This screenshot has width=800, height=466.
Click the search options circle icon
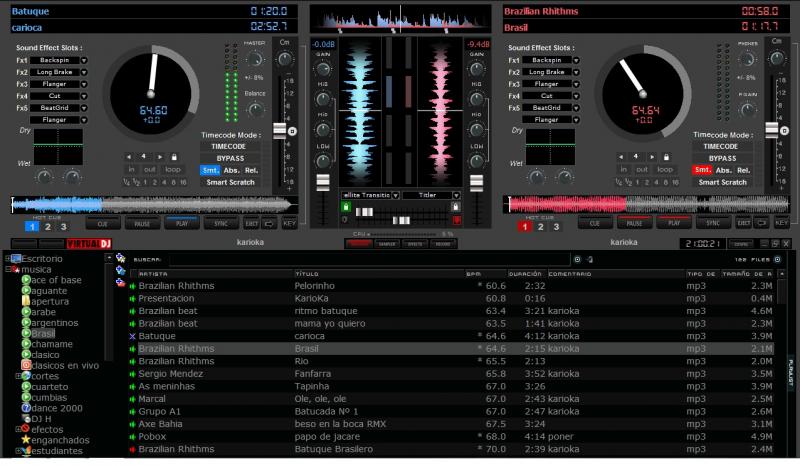tap(577, 259)
